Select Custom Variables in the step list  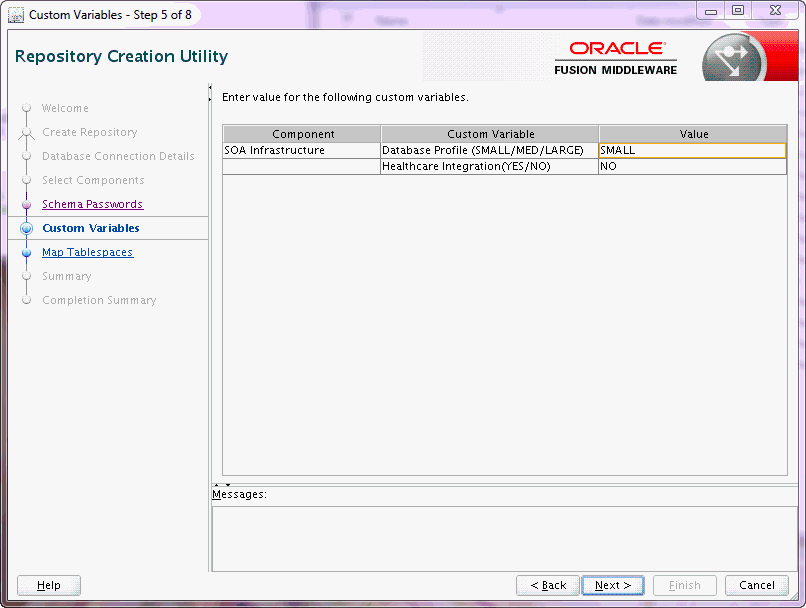[90, 228]
